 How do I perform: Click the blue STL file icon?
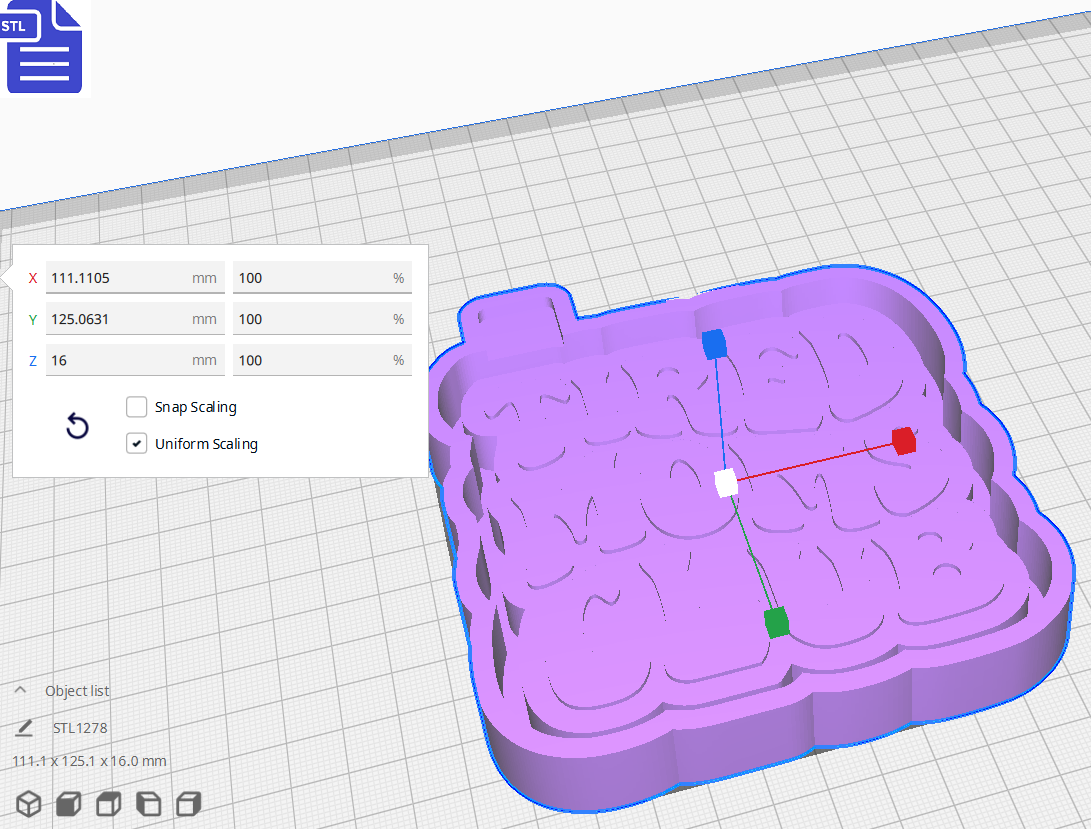pos(44,47)
